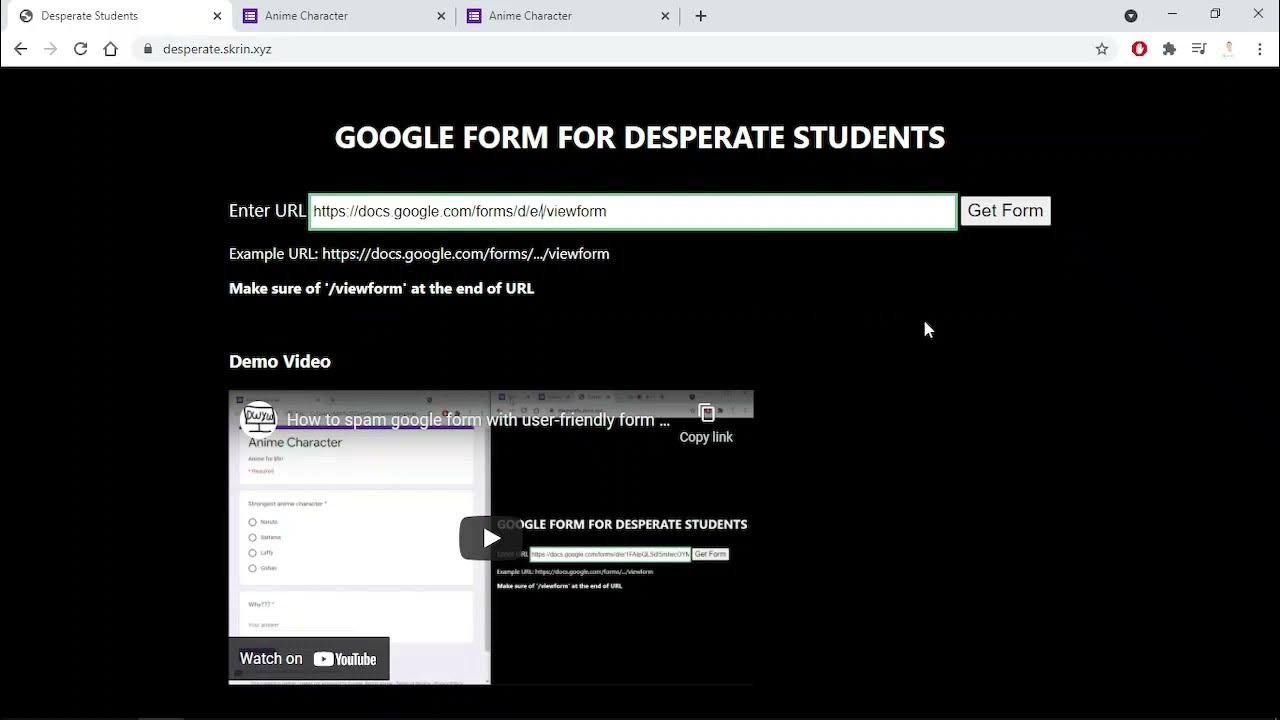Open a new browser tab

point(701,16)
